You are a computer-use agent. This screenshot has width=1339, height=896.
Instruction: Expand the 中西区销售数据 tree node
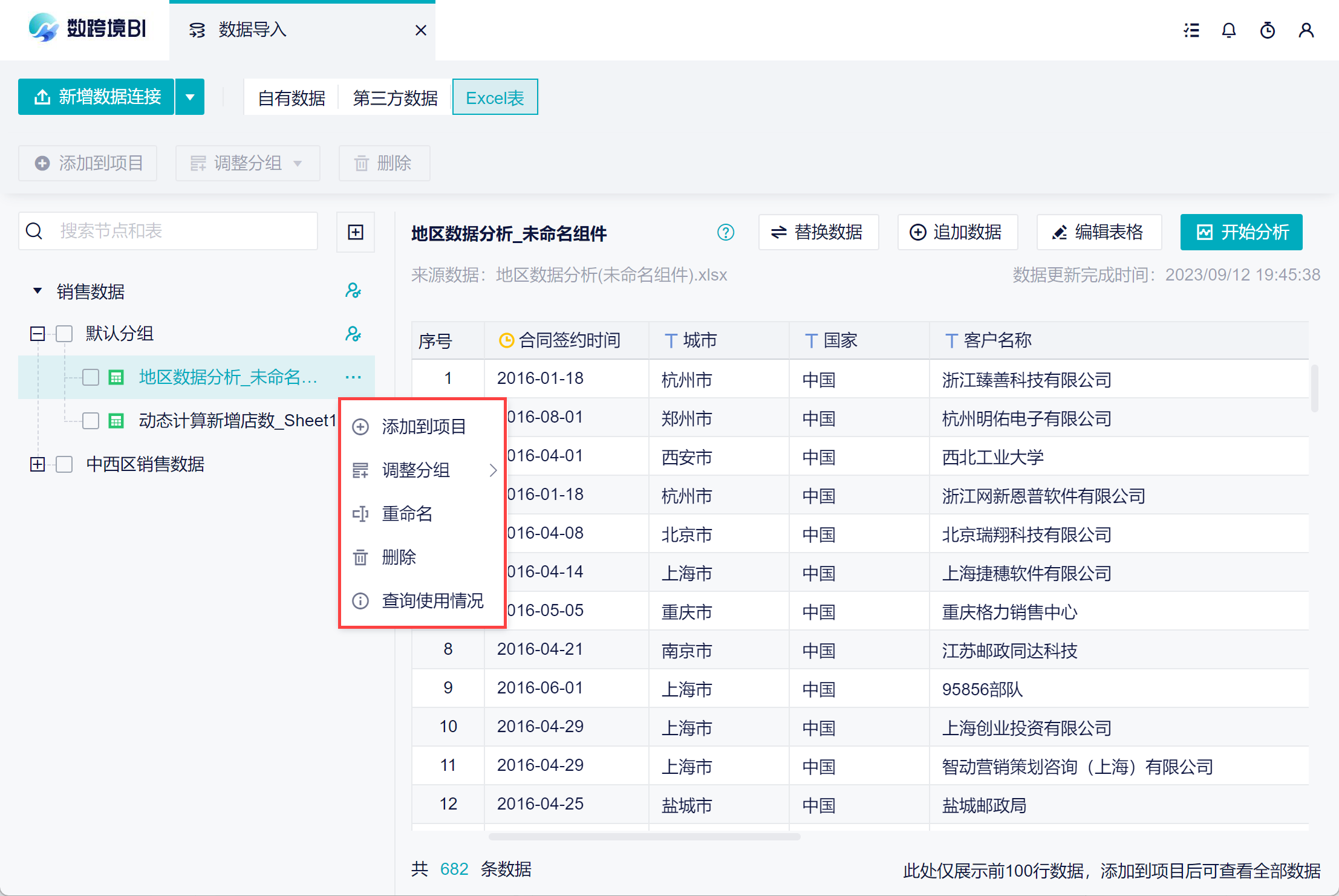[x=37, y=464]
